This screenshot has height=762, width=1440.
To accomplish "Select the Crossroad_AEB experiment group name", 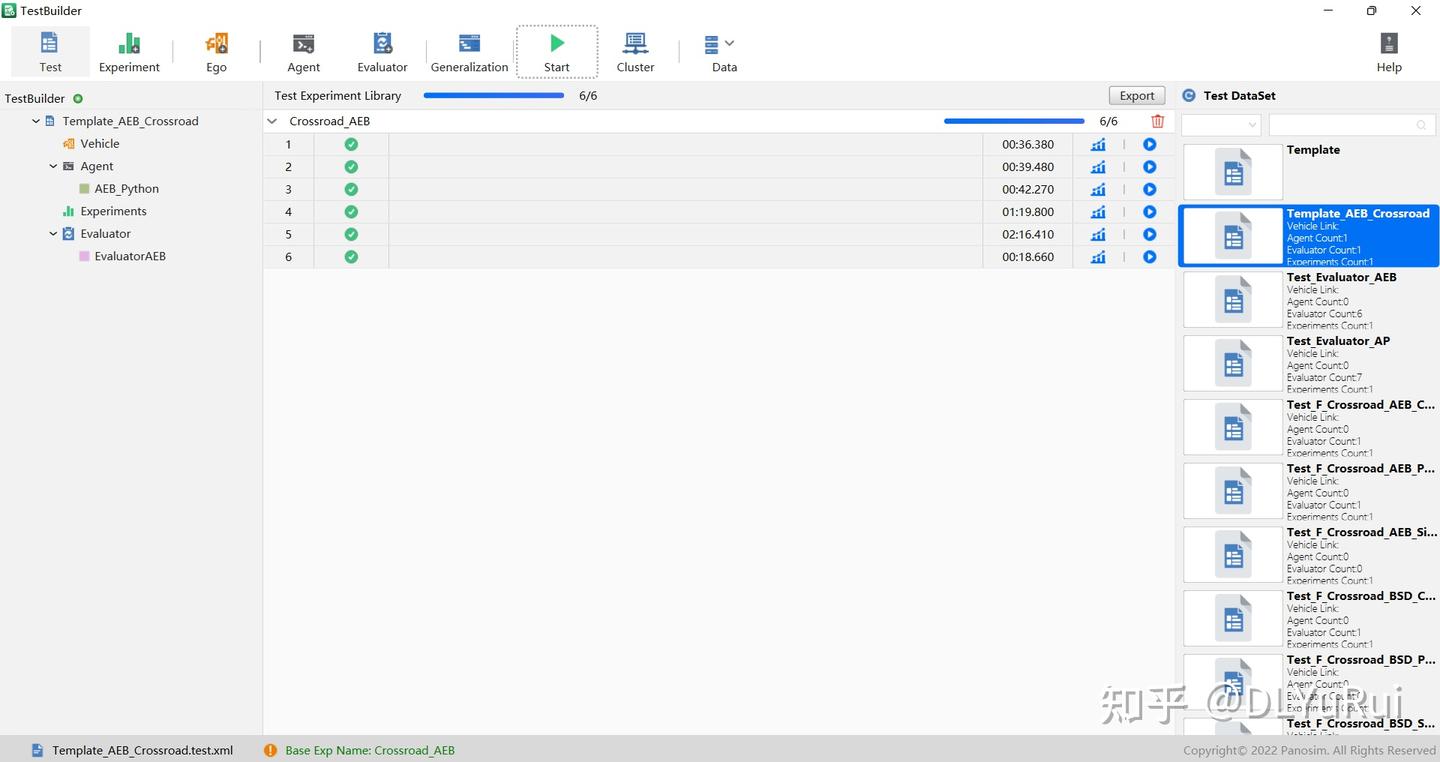I will pyautogui.click(x=330, y=121).
